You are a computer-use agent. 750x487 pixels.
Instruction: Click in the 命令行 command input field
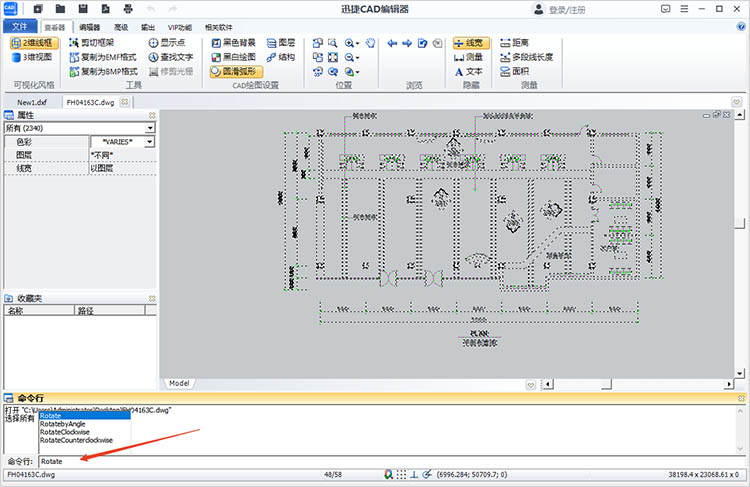click(392, 461)
